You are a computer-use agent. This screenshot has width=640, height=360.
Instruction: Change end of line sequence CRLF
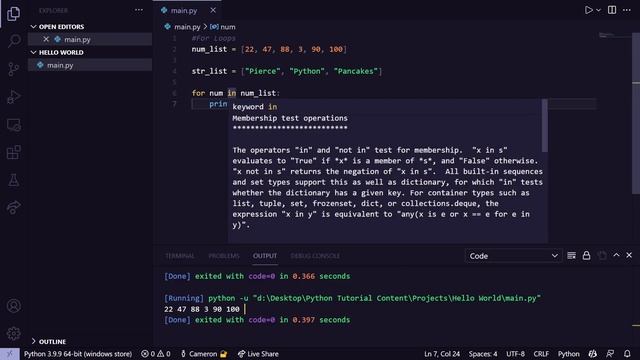pyautogui.click(x=541, y=354)
